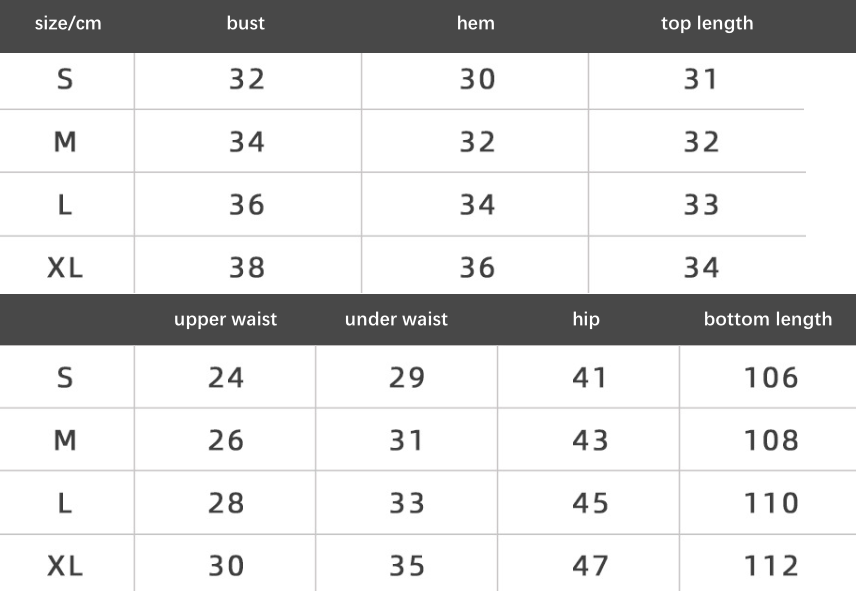Click the bust value 36 for size L
856x591 pixels.
point(246,205)
